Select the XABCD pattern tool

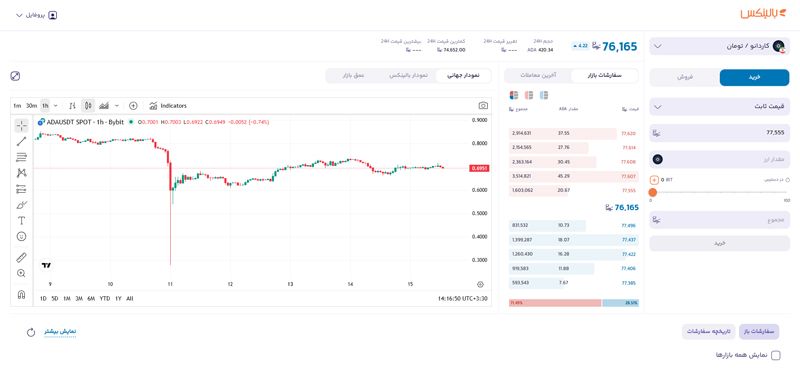21,173
